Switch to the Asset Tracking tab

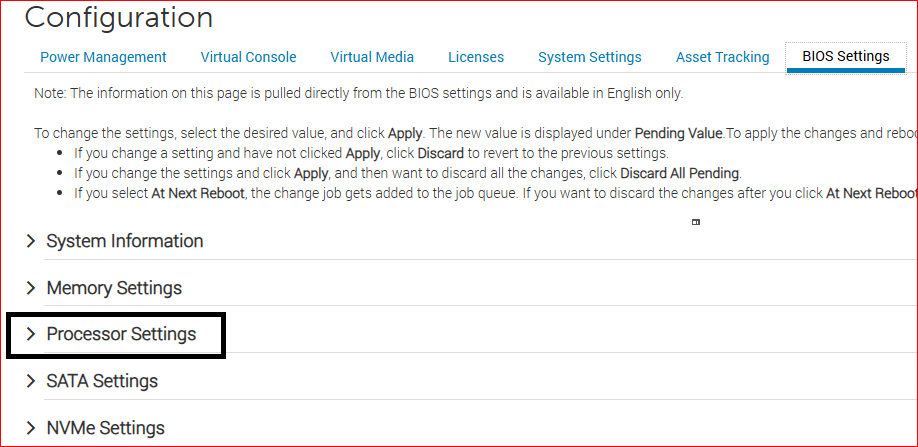tap(723, 57)
